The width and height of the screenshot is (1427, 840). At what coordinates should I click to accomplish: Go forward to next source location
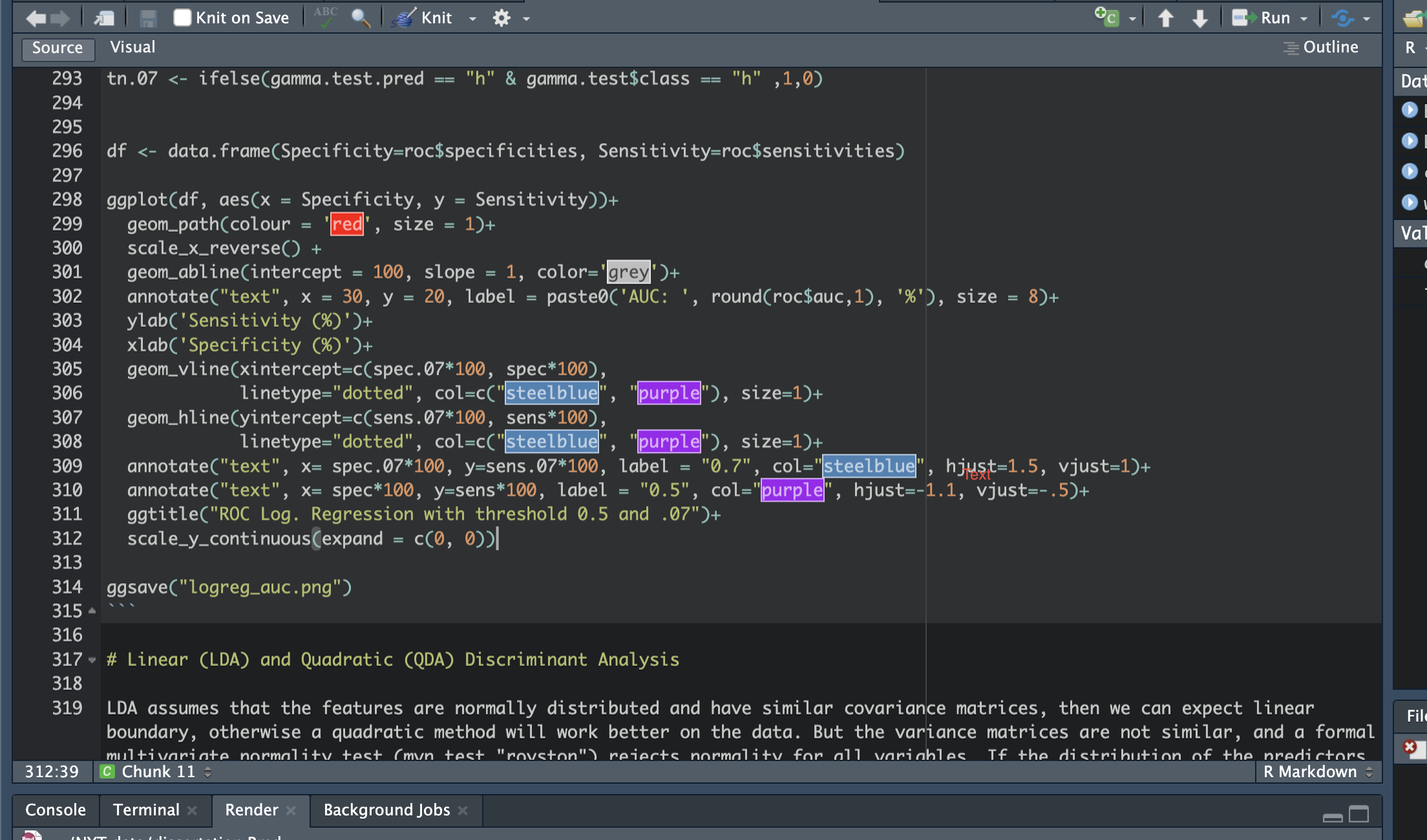[x=60, y=18]
